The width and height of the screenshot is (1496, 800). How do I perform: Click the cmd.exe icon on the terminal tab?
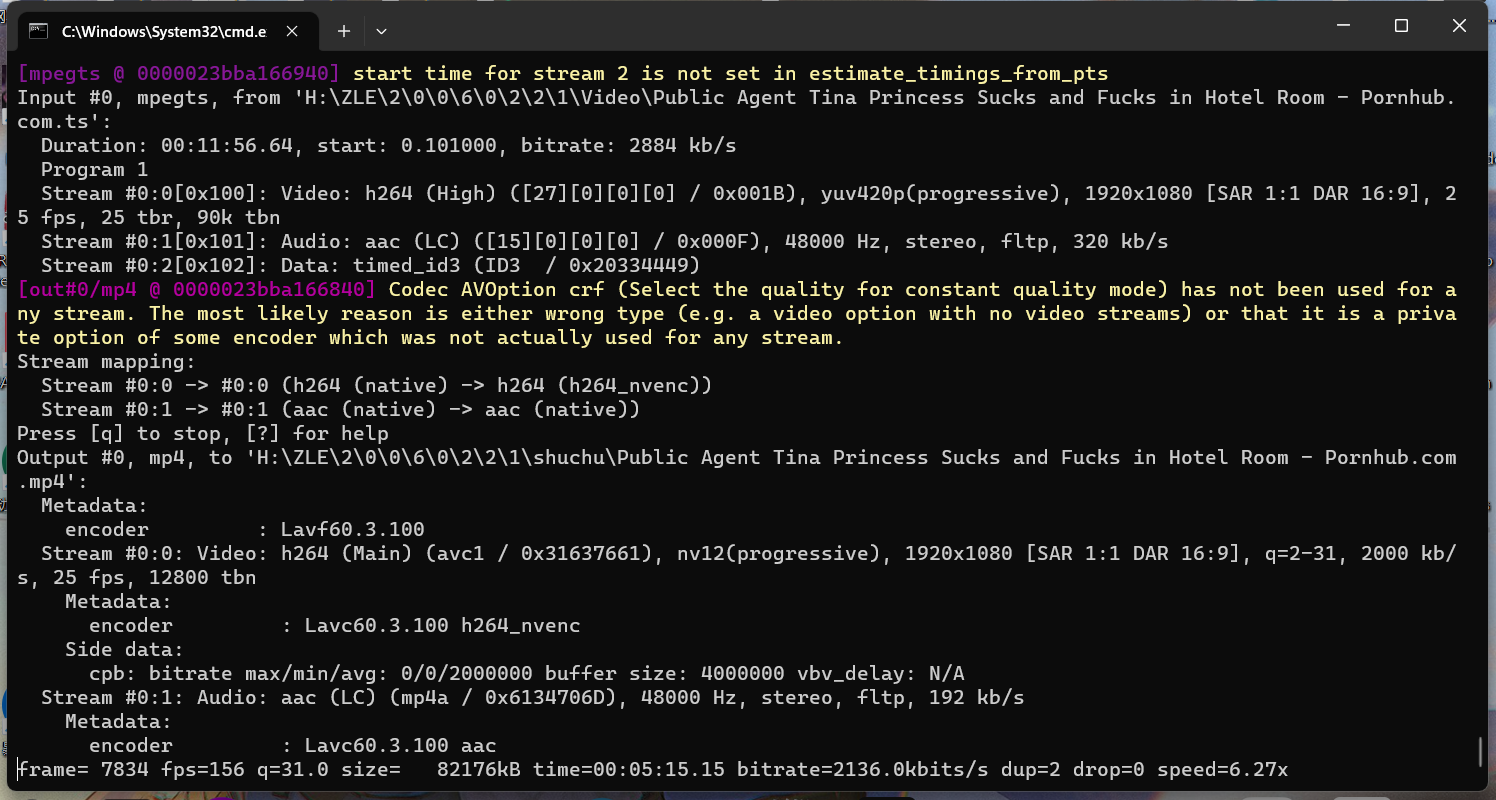[37, 31]
